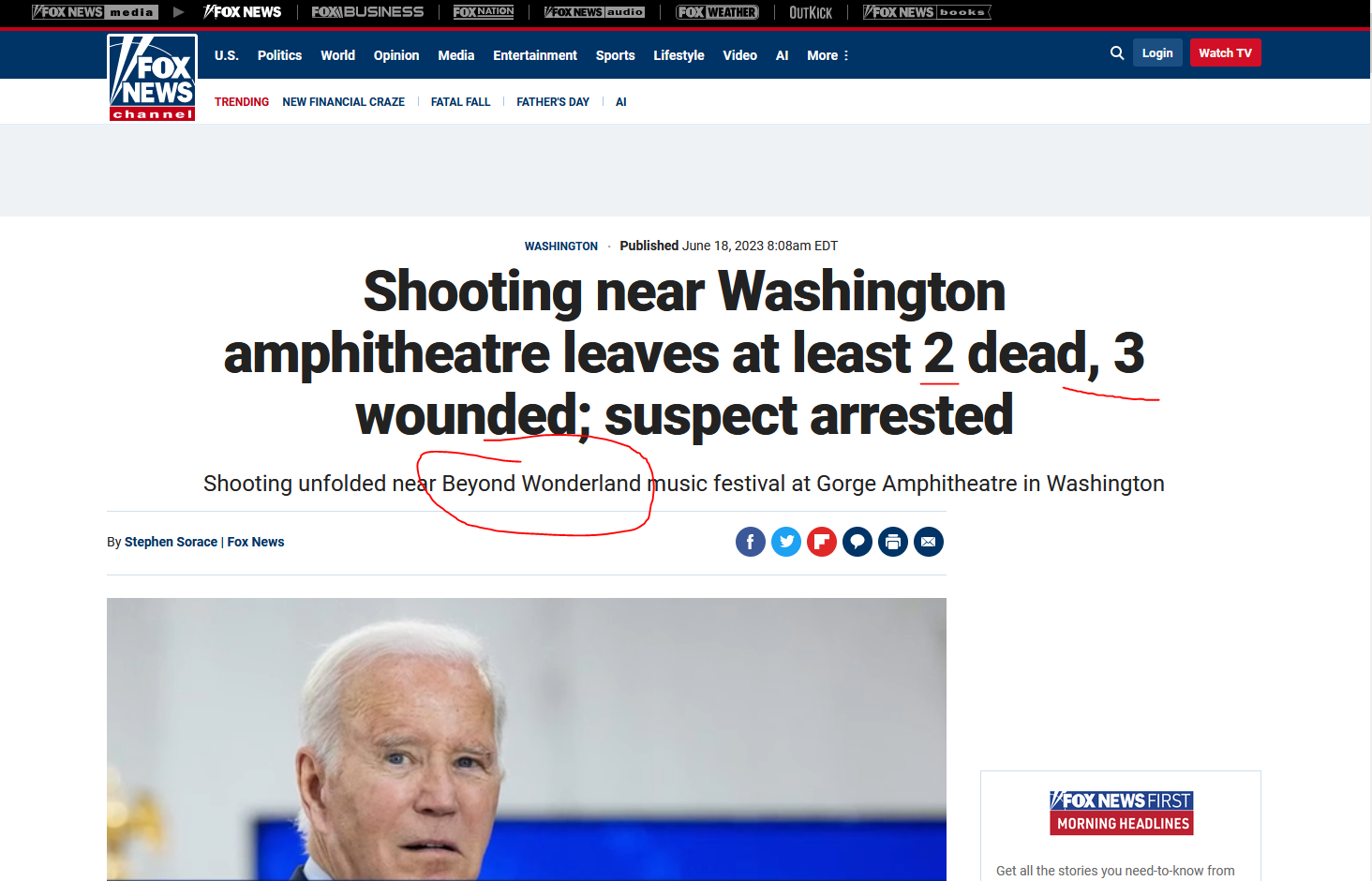Click the Fox News Channel logo
The width and height of the screenshot is (1372, 881).
point(152,78)
